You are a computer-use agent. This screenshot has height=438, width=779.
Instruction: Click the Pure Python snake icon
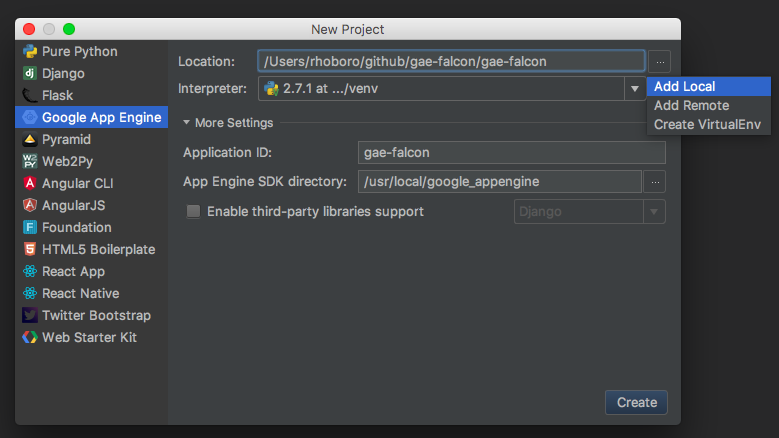[x=30, y=51]
